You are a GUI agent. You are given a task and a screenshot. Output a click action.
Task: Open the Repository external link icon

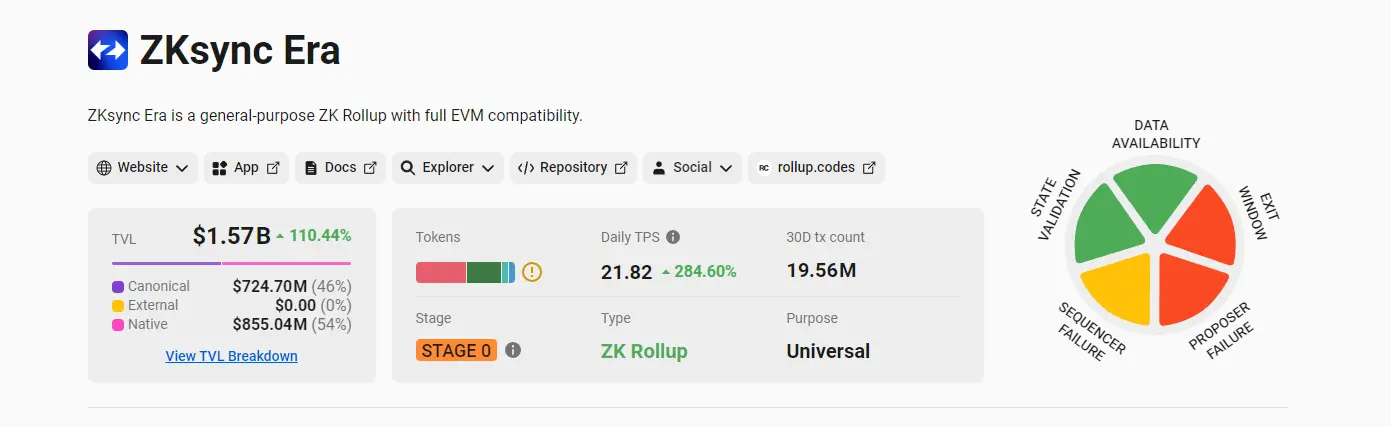[x=621, y=168]
